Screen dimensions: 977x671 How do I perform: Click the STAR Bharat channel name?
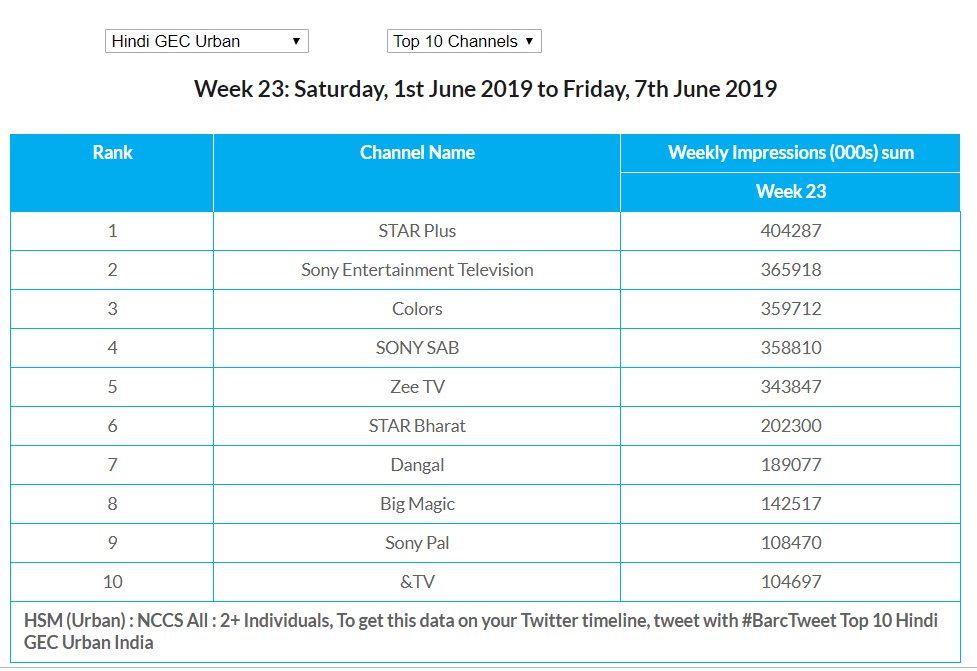417,426
